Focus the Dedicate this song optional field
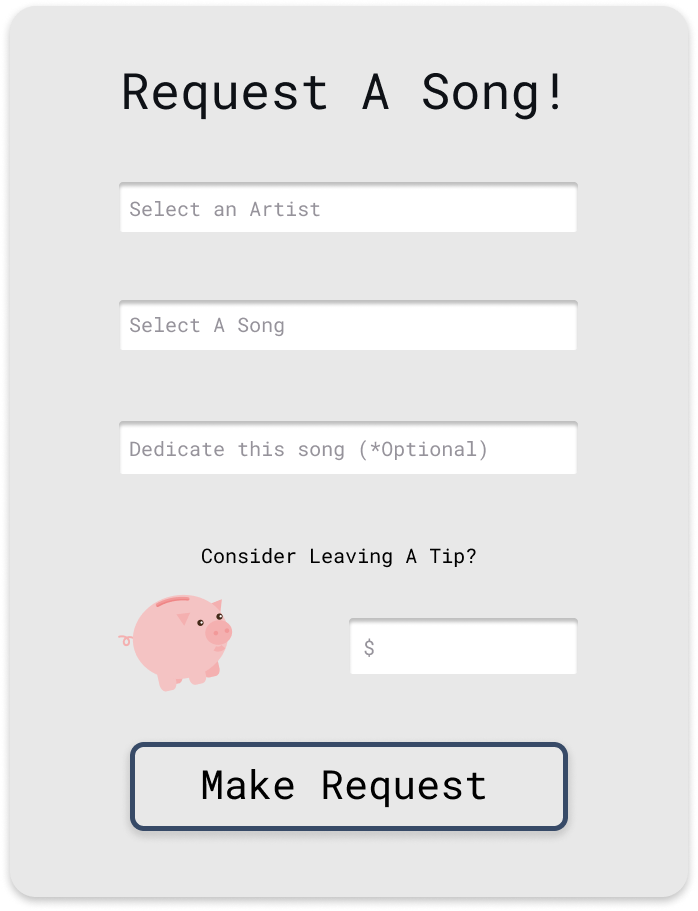Screen dimensions: 698x911 tap(348, 448)
